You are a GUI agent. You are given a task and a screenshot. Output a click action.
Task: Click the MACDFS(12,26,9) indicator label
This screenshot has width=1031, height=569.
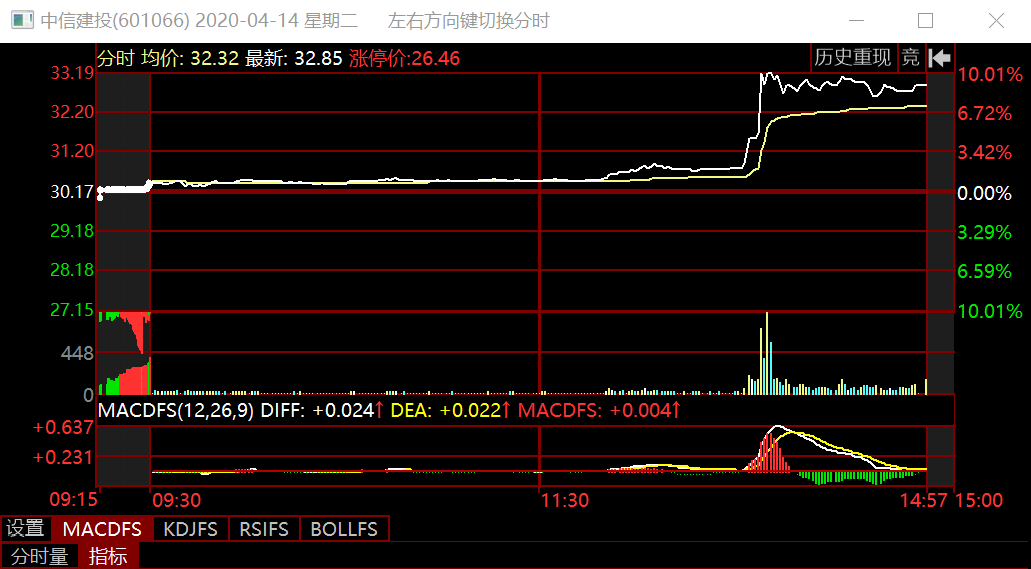pos(175,410)
